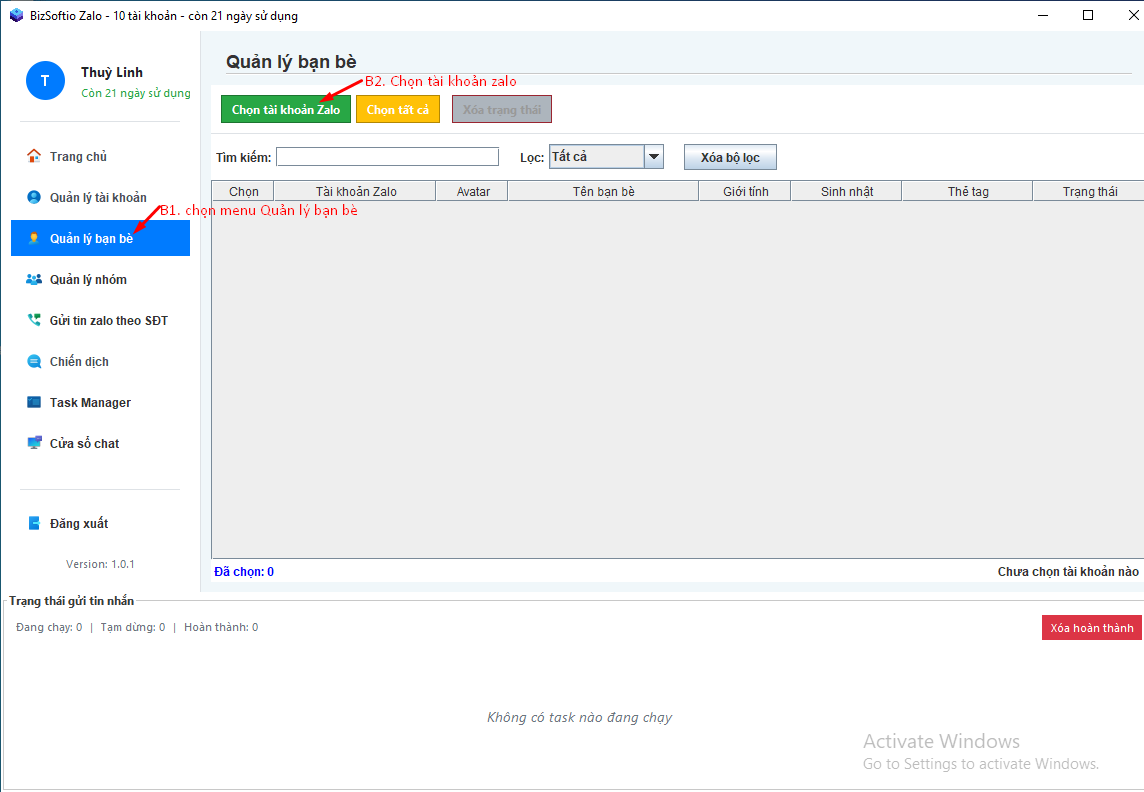Click the Task Manager sidebar icon
This screenshot has width=1144, height=792.
(34, 402)
